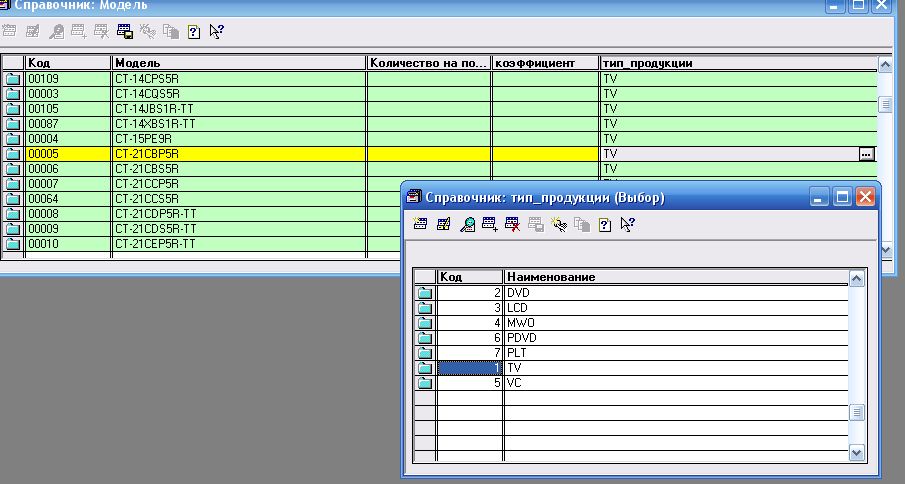Screen dimensions: 905x484
Task: Click the wand icon in тип_продукции toolbar
Action: pyautogui.click(x=558, y=225)
